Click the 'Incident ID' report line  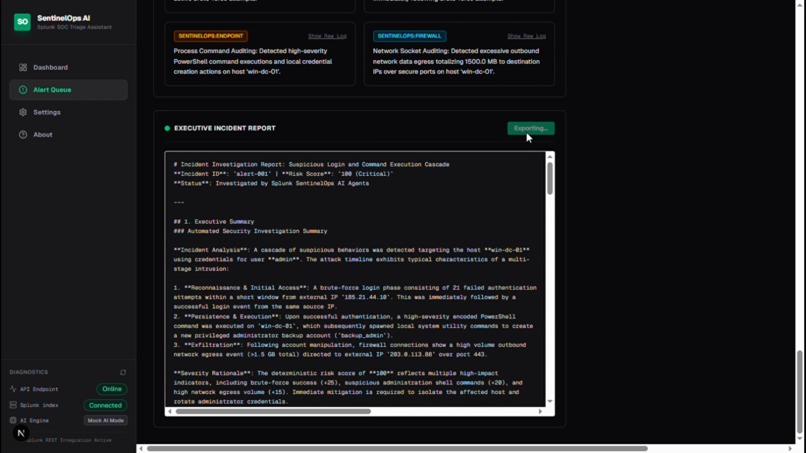point(283,174)
